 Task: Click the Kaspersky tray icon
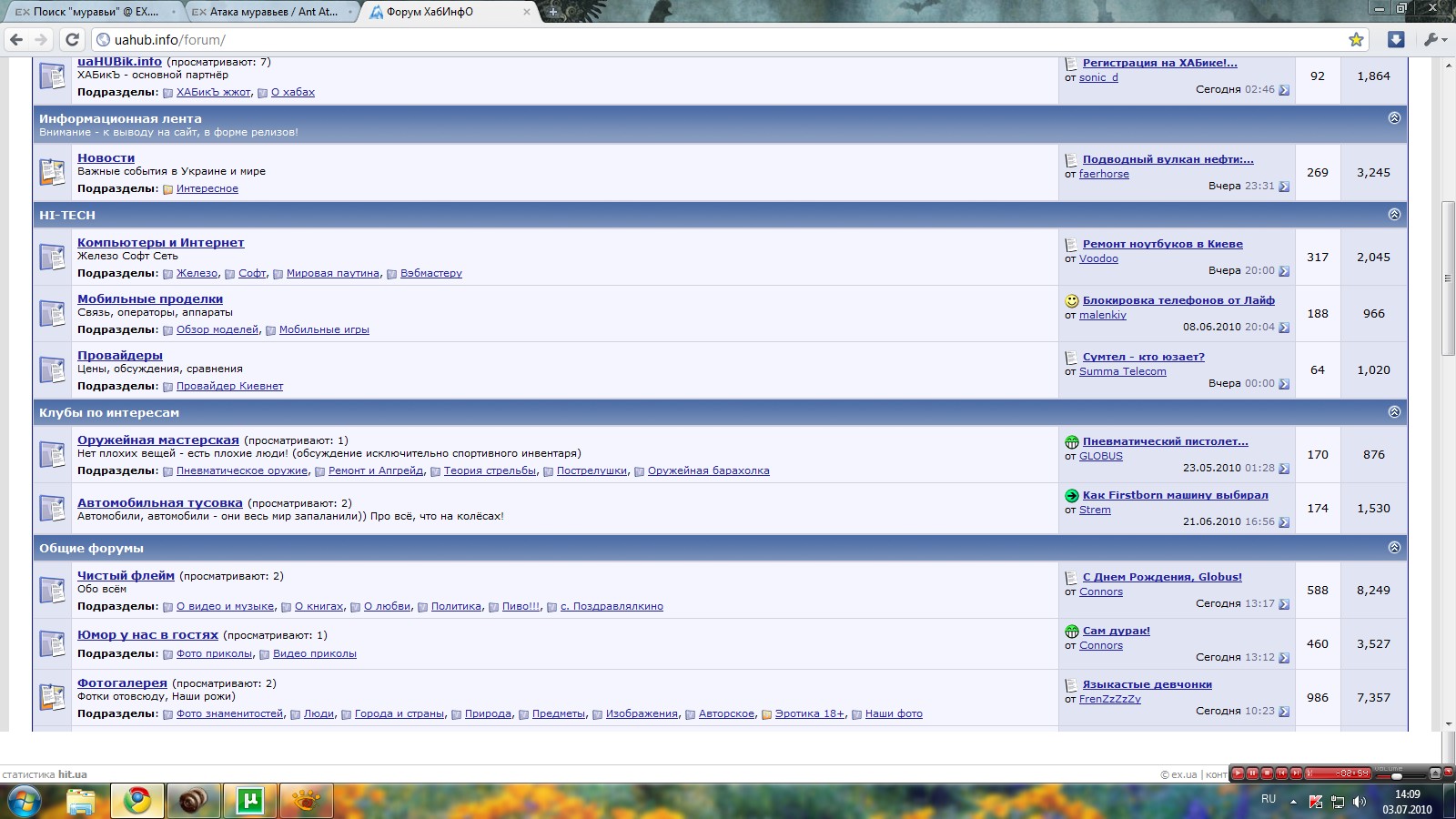pos(1315,802)
